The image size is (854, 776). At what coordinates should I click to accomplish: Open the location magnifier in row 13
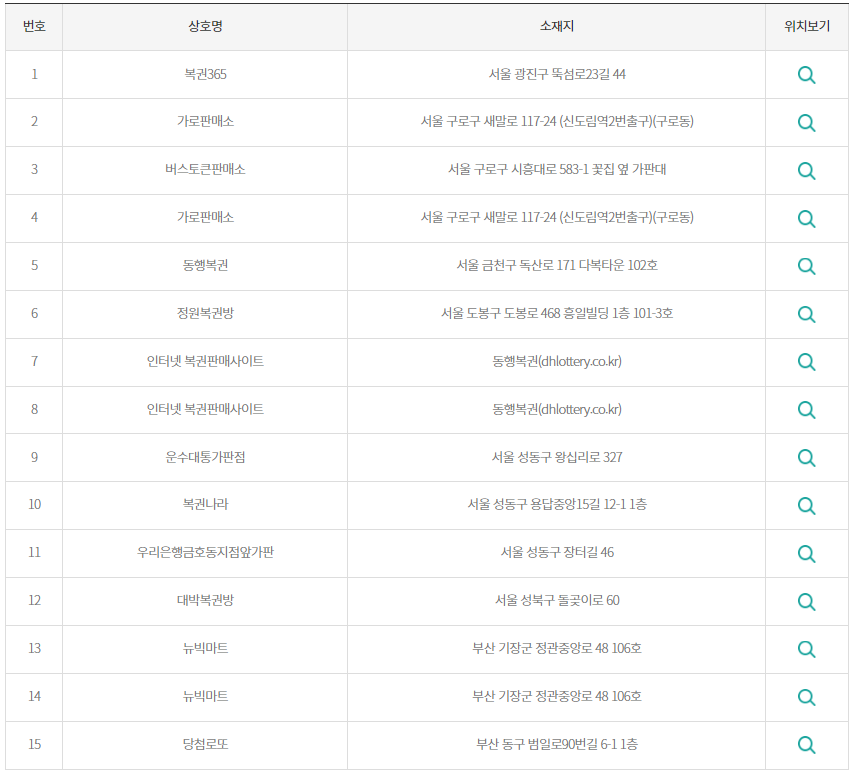tap(806, 649)
